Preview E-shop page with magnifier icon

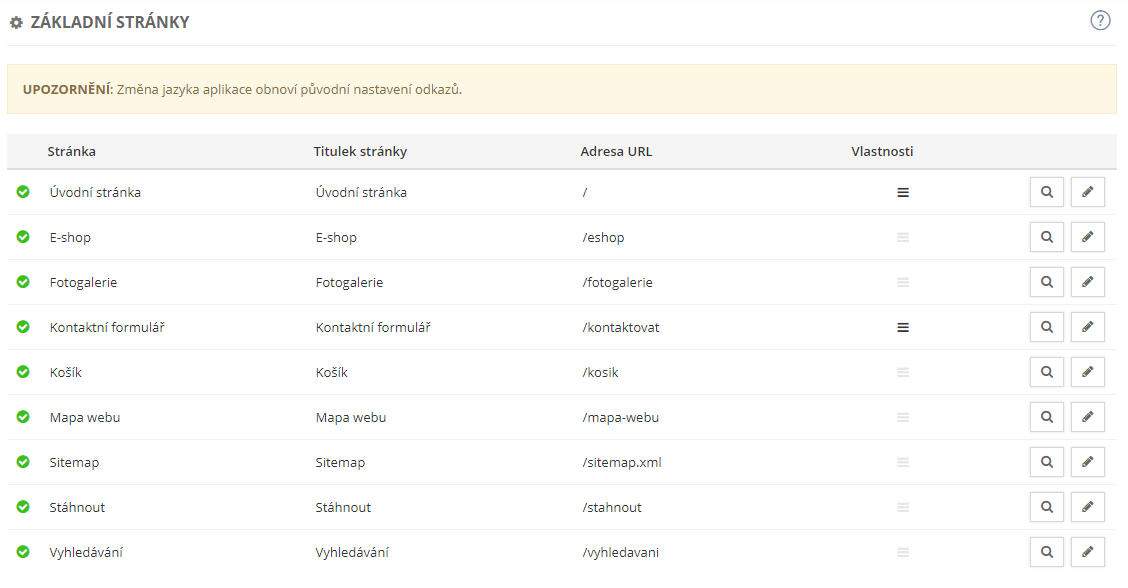(1047, 237)
